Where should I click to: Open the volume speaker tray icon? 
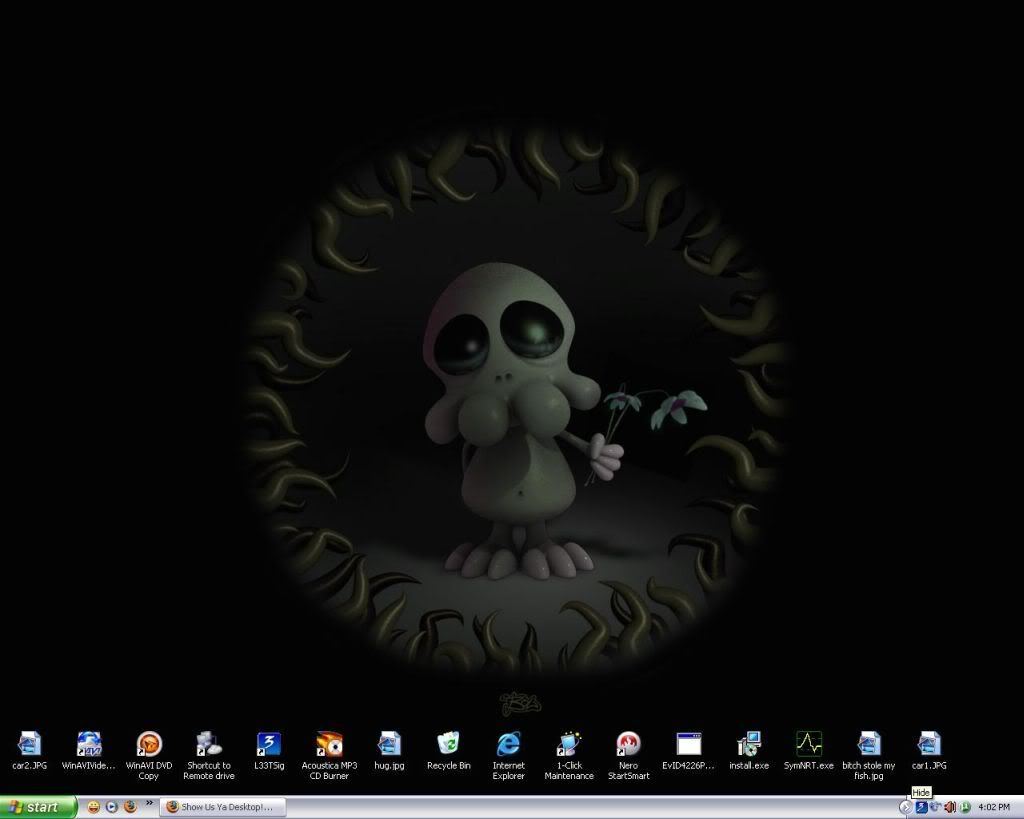coord(950,808)
